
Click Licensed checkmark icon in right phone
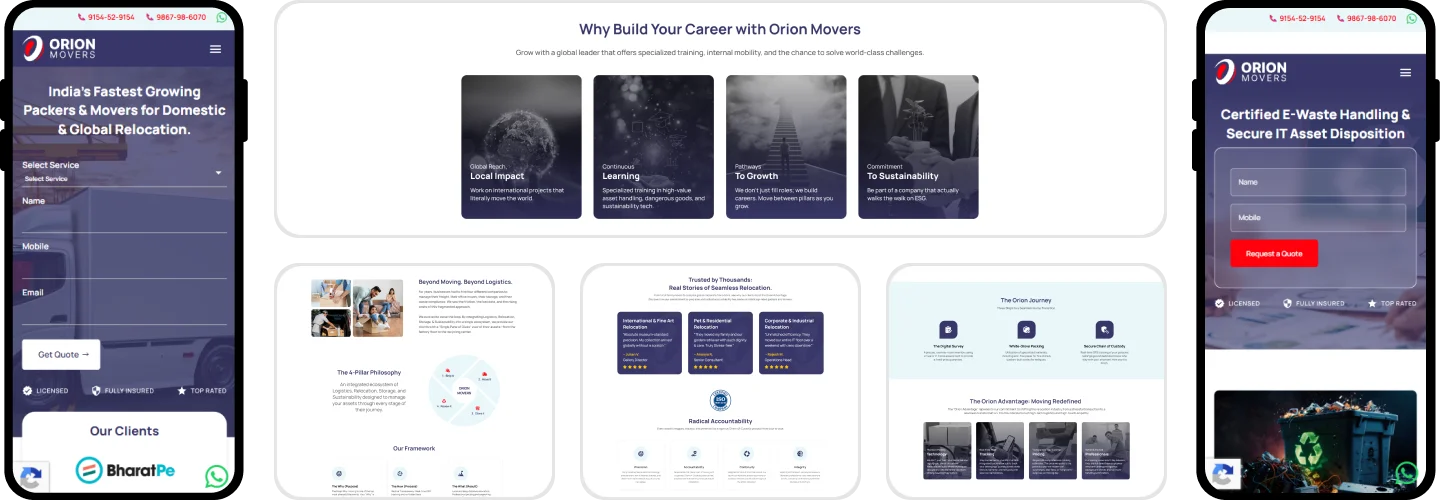pyautogui.click(x=1219, y=303)
